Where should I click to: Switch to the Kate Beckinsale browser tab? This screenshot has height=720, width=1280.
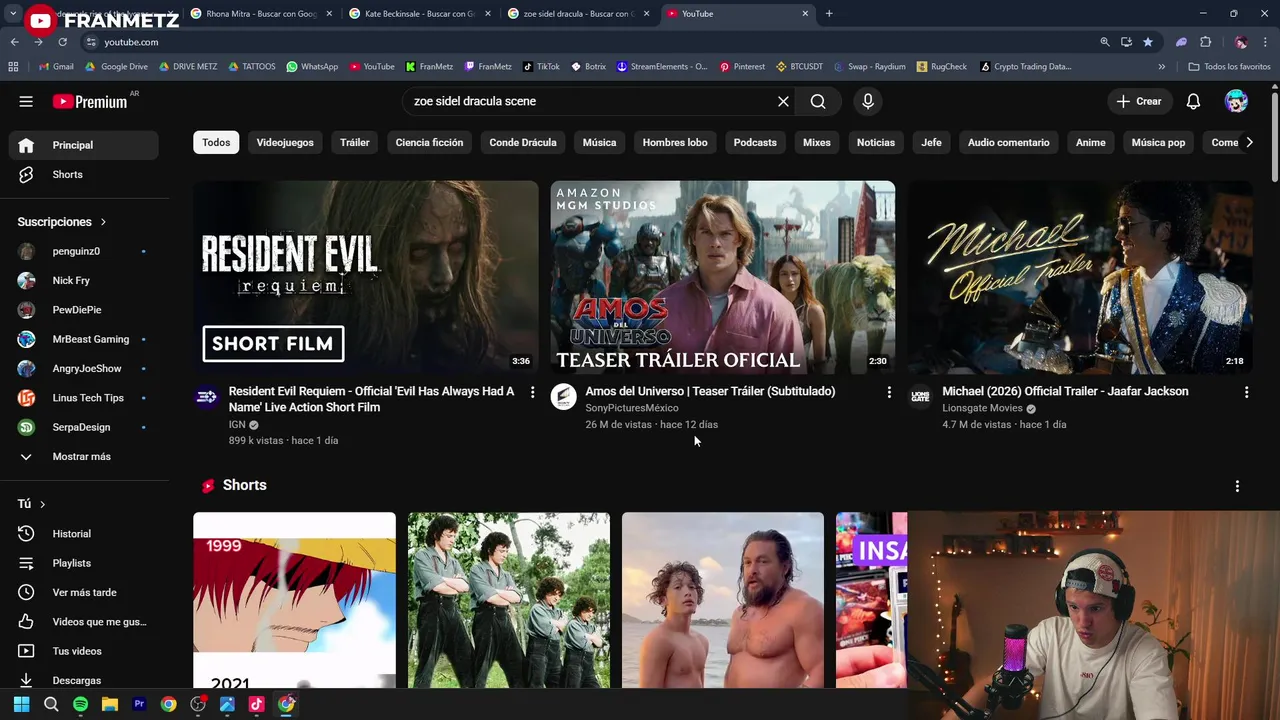click(419, 14)
